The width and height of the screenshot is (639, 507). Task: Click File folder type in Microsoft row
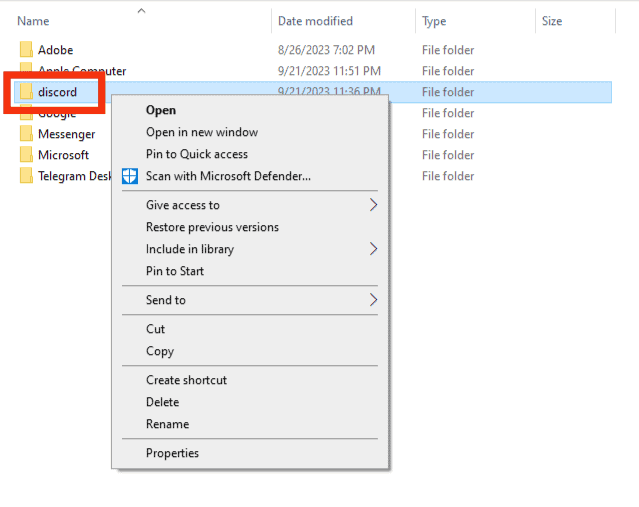[448, 155]
